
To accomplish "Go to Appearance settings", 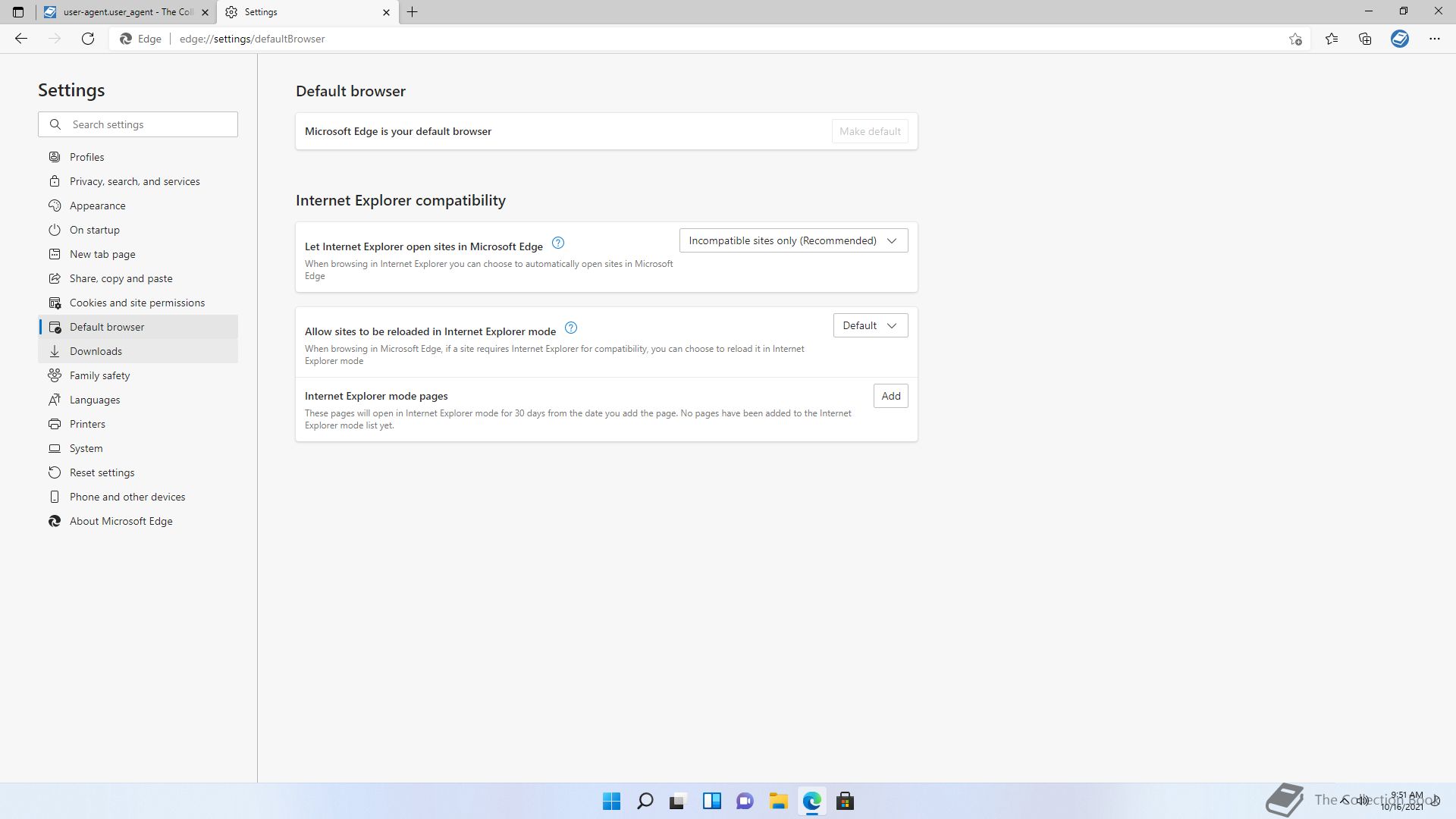I will pyautogui.click(x=138, y=206).
